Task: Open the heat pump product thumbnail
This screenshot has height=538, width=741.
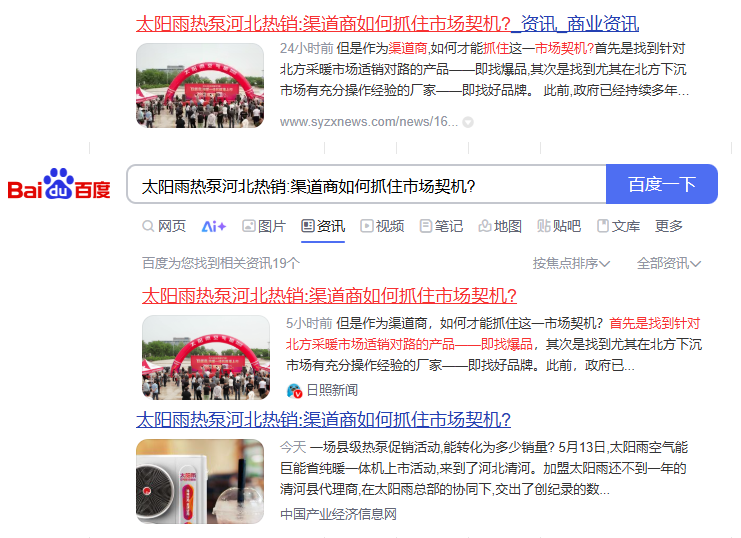Action: [200, 481]
